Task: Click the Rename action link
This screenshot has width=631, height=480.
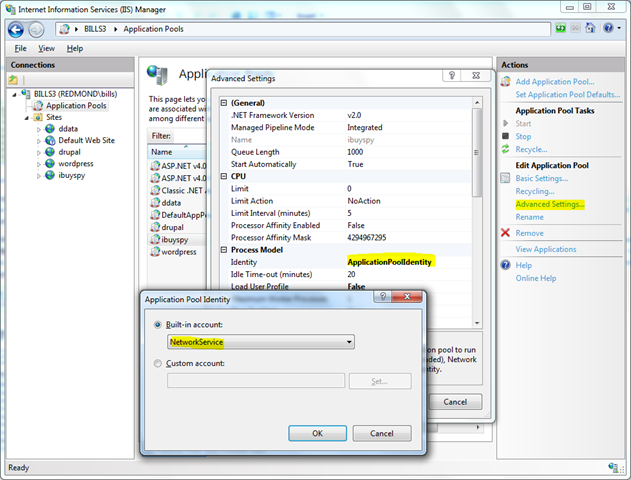Action: coord(530,217)
